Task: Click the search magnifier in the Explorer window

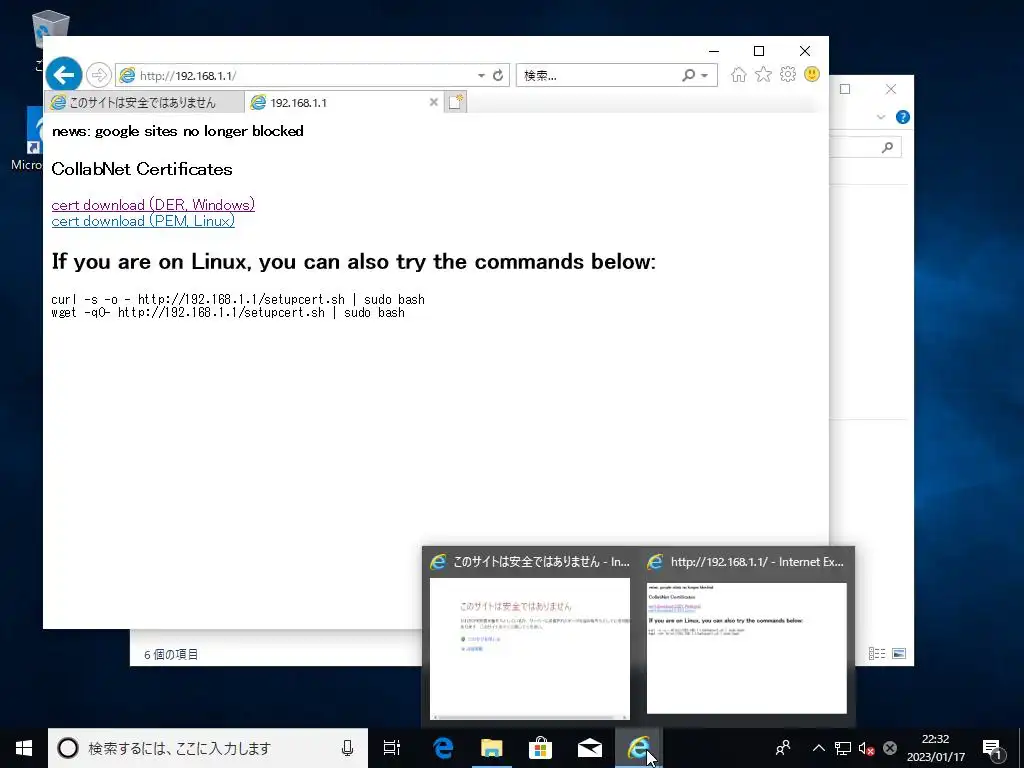Action: tap(887, 148)
